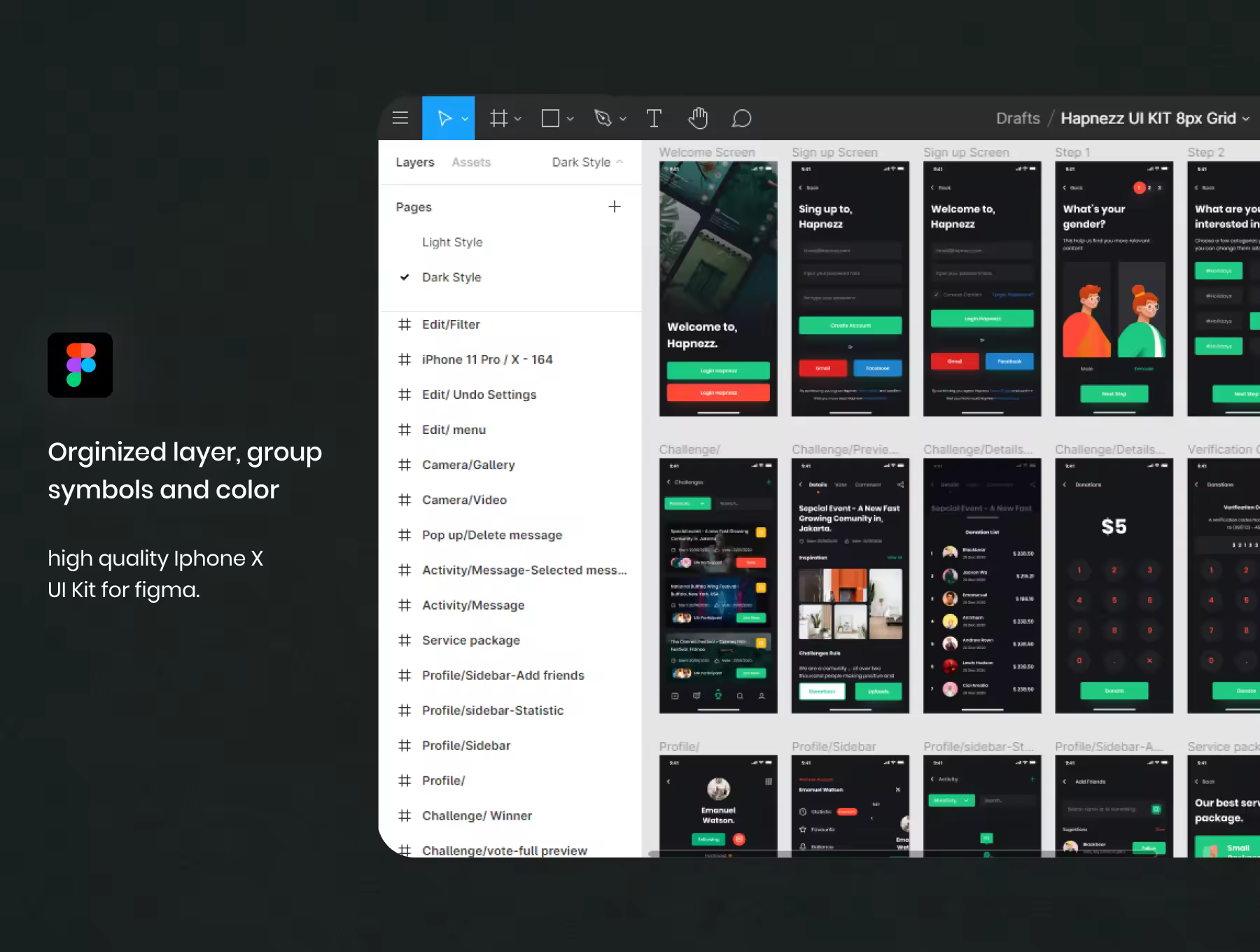Select the Pop up/Delete message layer
The height and width of the screenshot is (952, 1260).
(510, 535)
